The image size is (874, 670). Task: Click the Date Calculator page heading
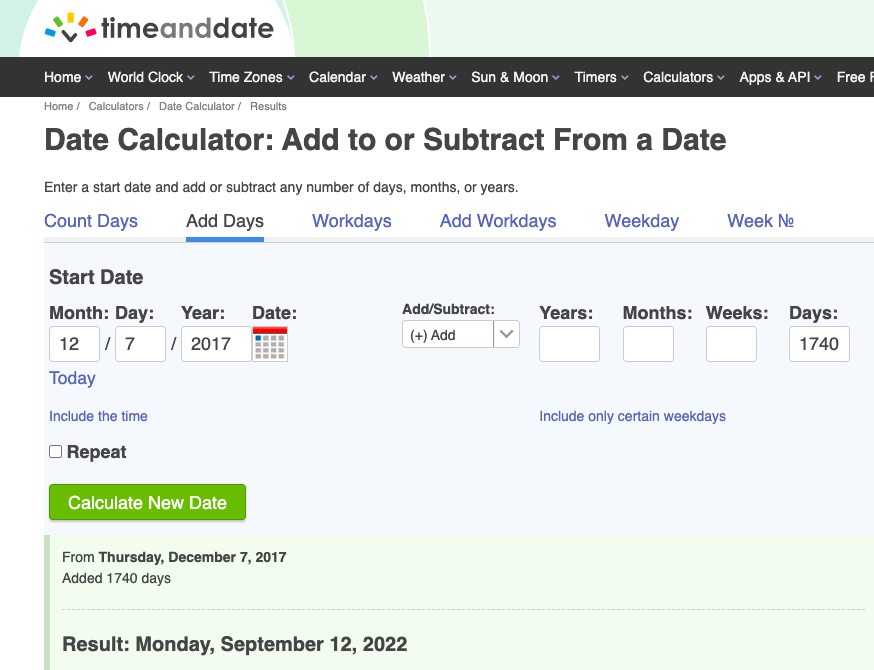(385, 139)
